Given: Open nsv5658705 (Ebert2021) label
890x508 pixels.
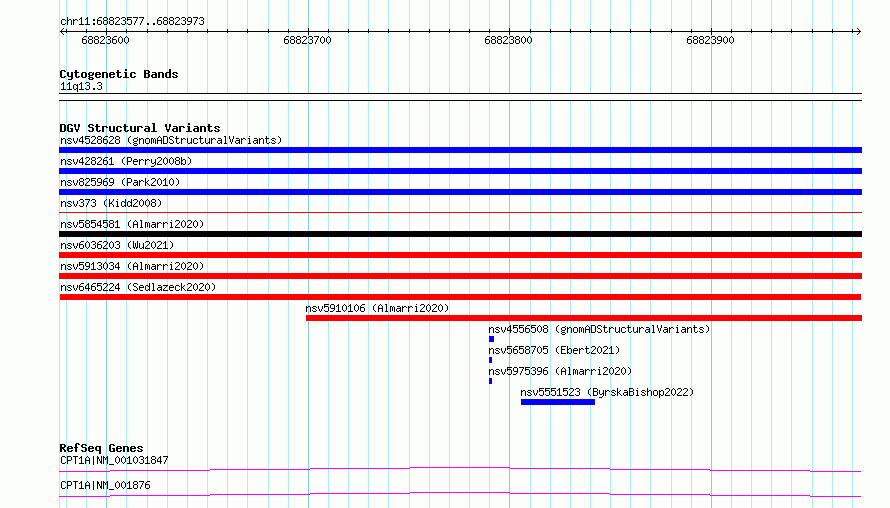Looking at the screenshot, I should pos(554,350).
